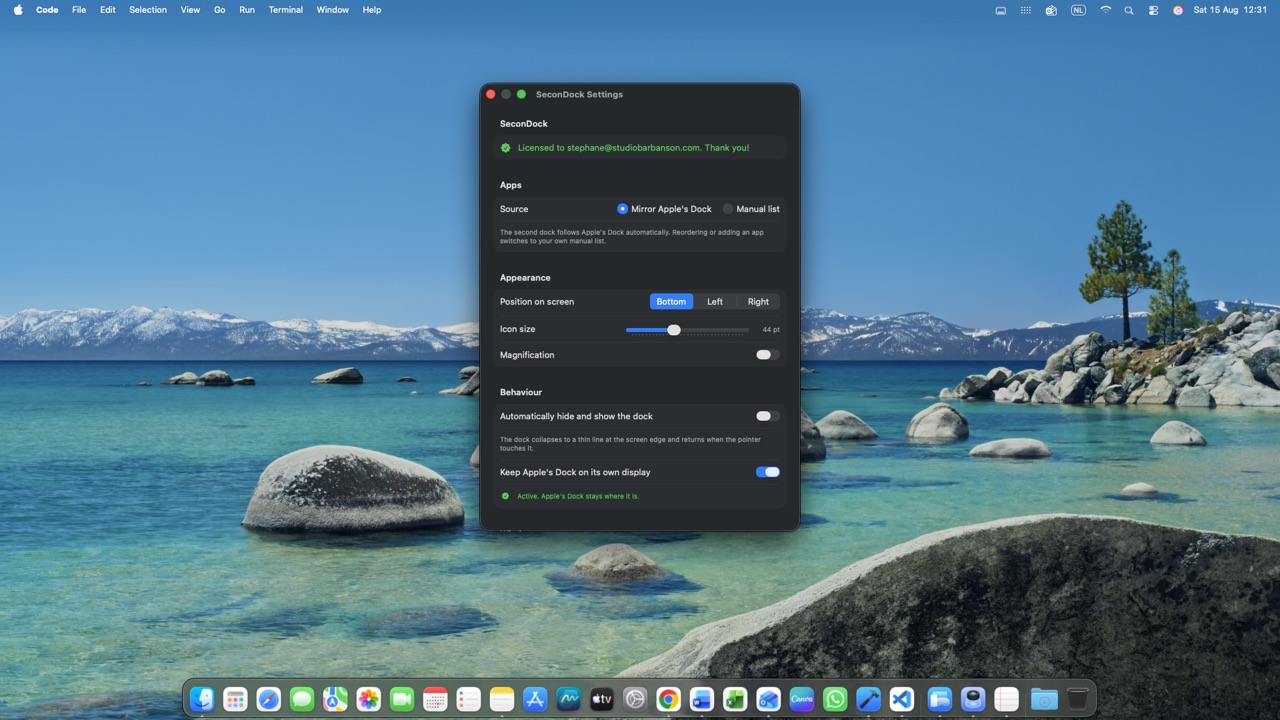Open the Trash in the Dock
Viewport: 1280px width, 720px height.
tap(1077, 699)
